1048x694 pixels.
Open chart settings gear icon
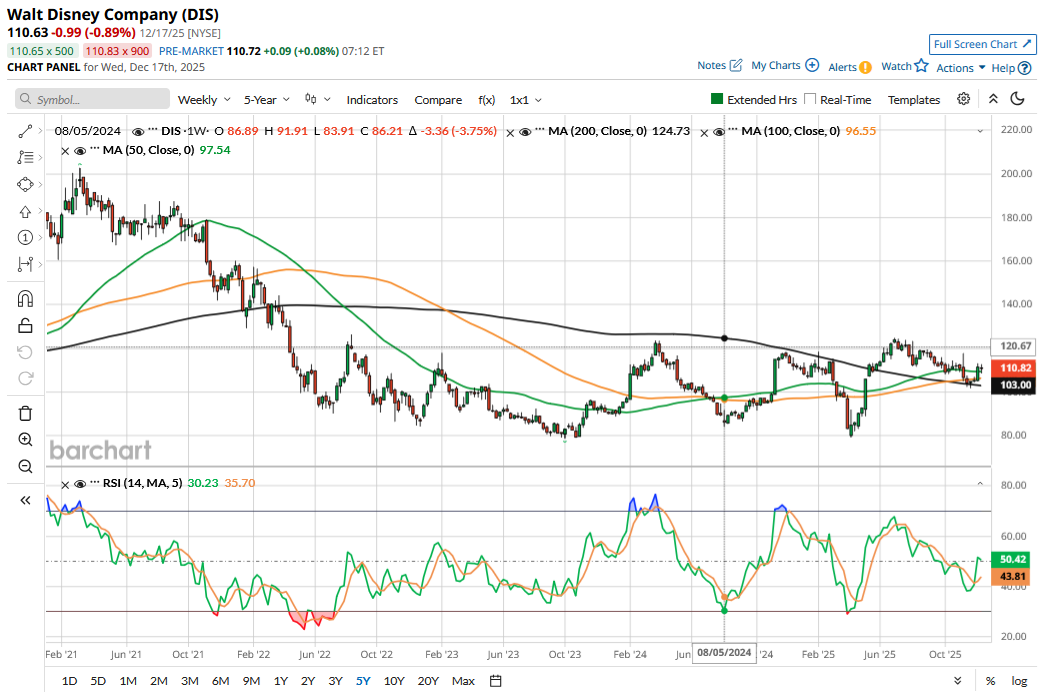963,99
